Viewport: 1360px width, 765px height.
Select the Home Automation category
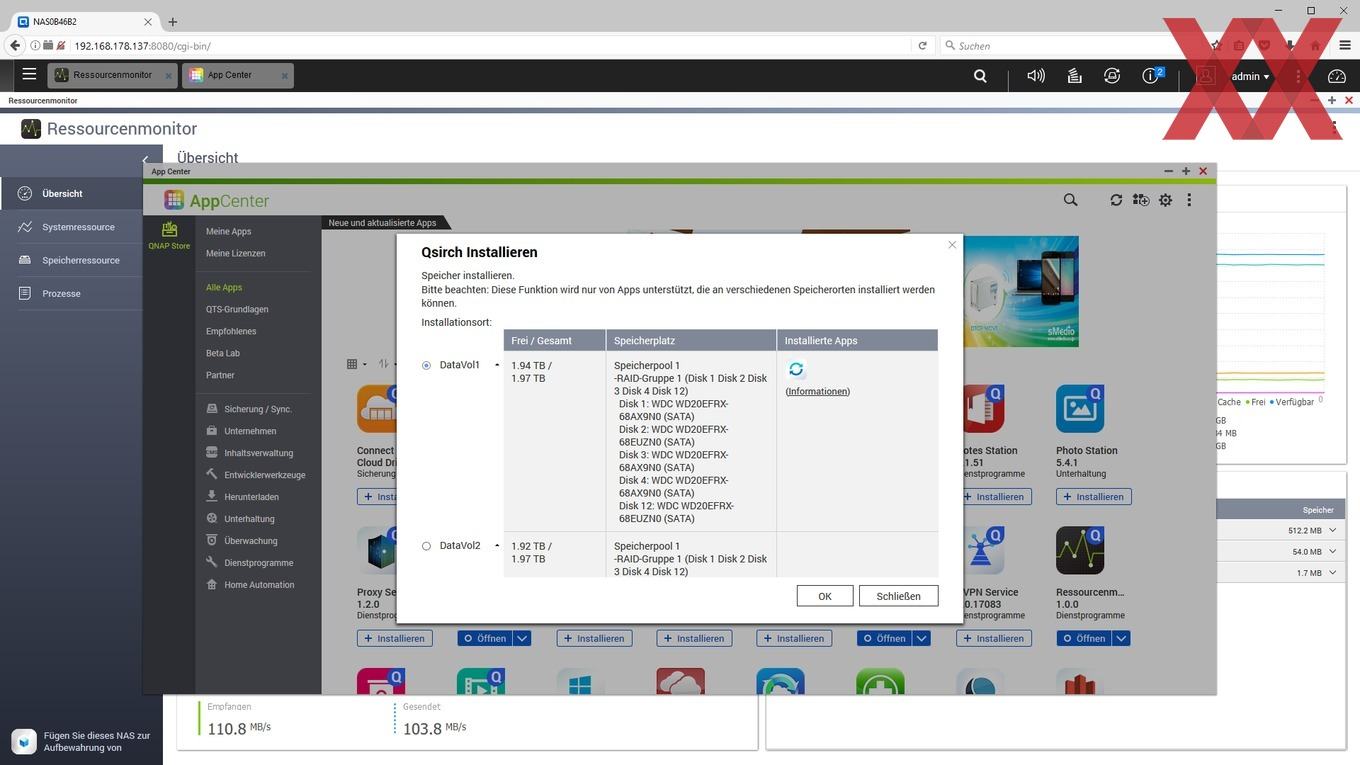point(251,585)
